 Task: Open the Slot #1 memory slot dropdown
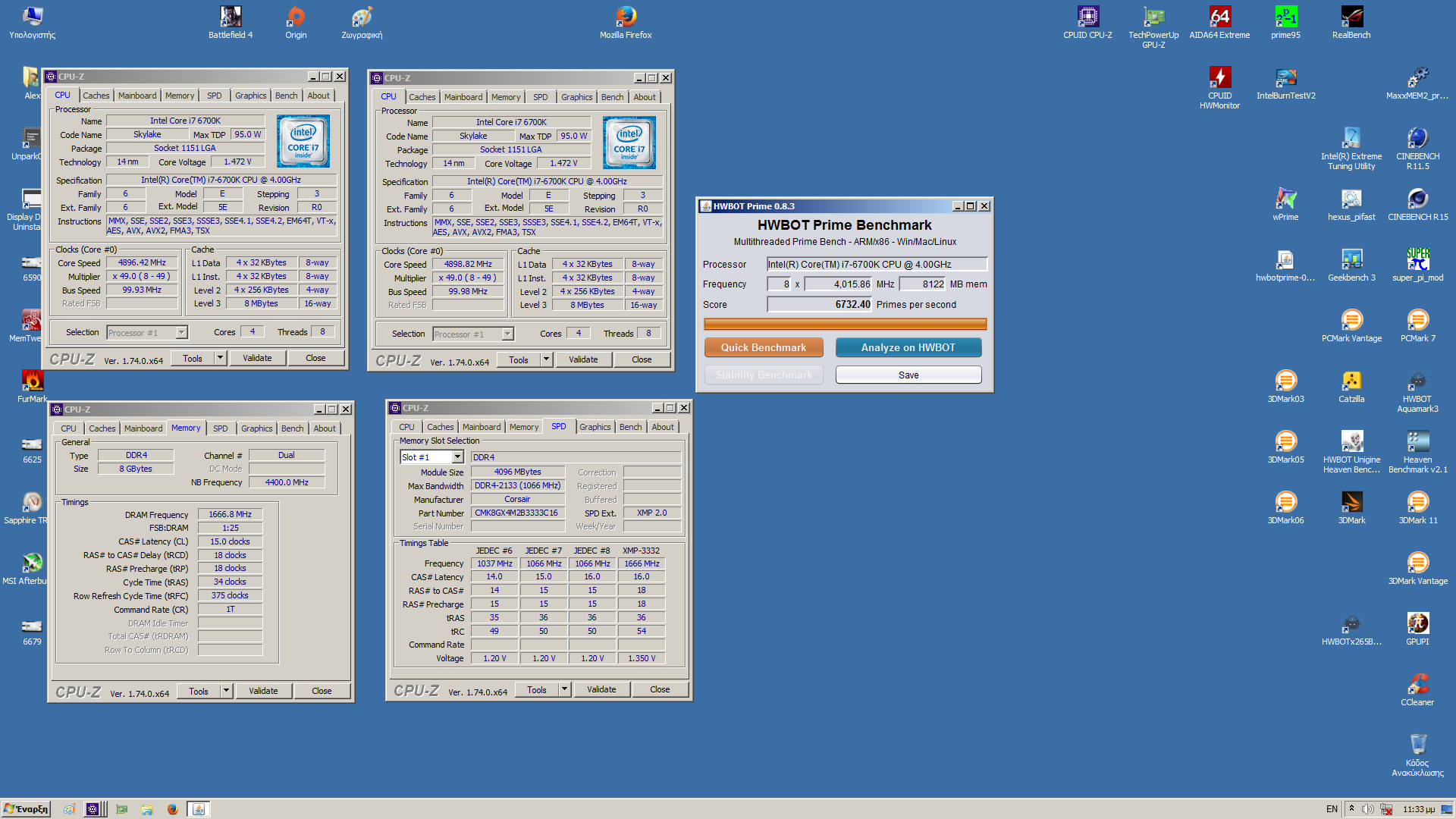(431, 457)
